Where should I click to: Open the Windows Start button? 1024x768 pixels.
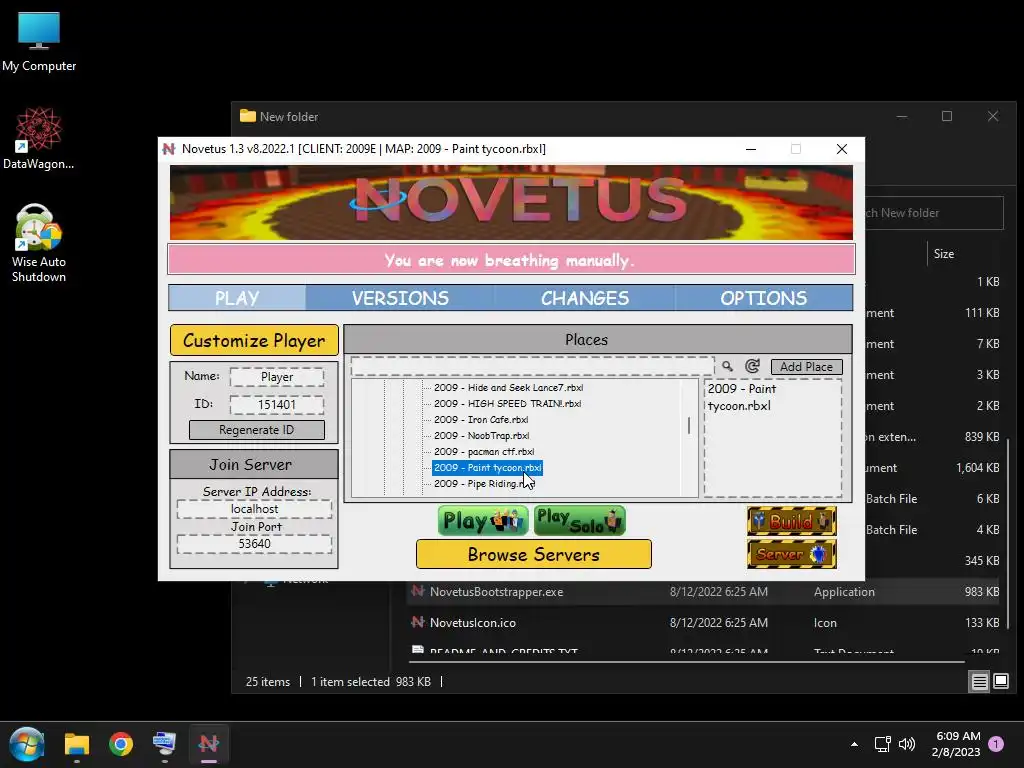tap(27, 744)
